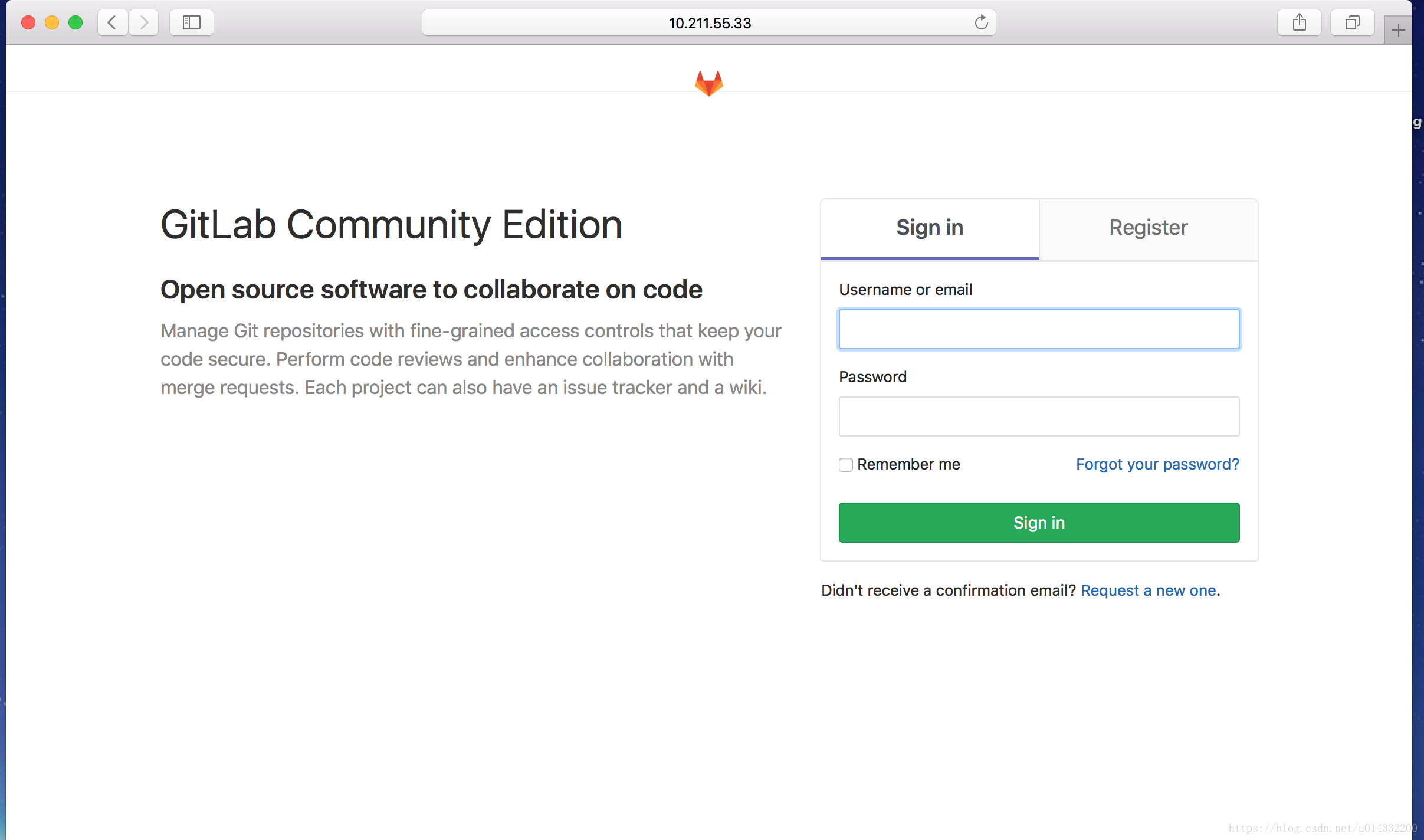Click 'Didn't receive a confirmation email?' text
This screenshot has height=840, width=1424.
[949, 590]
